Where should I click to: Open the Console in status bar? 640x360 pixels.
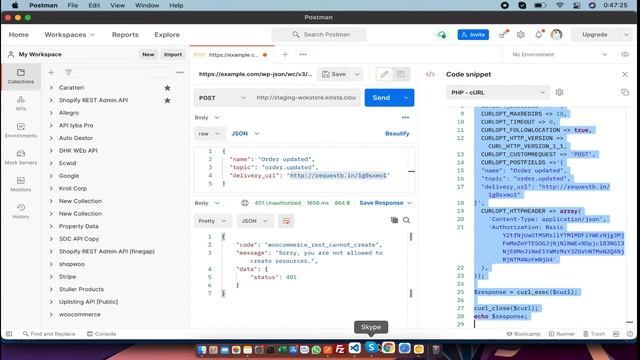pos(102,334)
